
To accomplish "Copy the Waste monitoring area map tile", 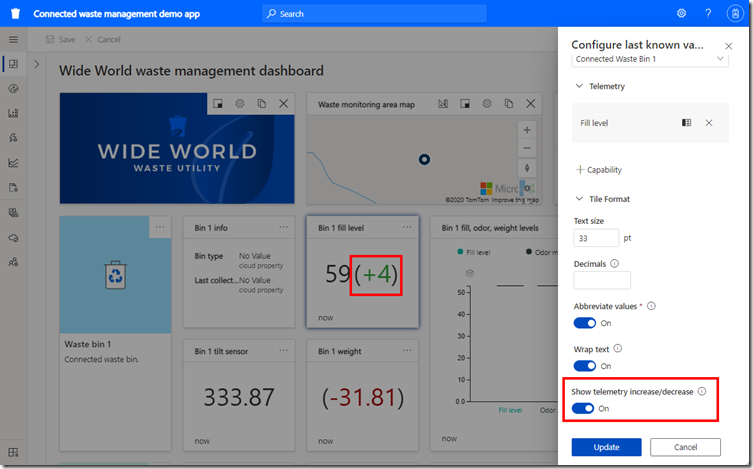I will point(509,104).
